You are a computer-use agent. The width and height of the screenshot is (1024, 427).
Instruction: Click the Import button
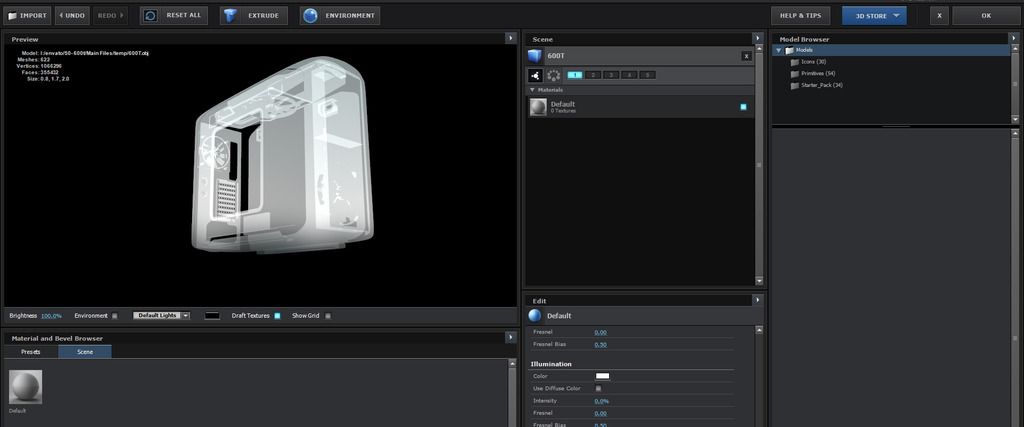tap(27, 16)
